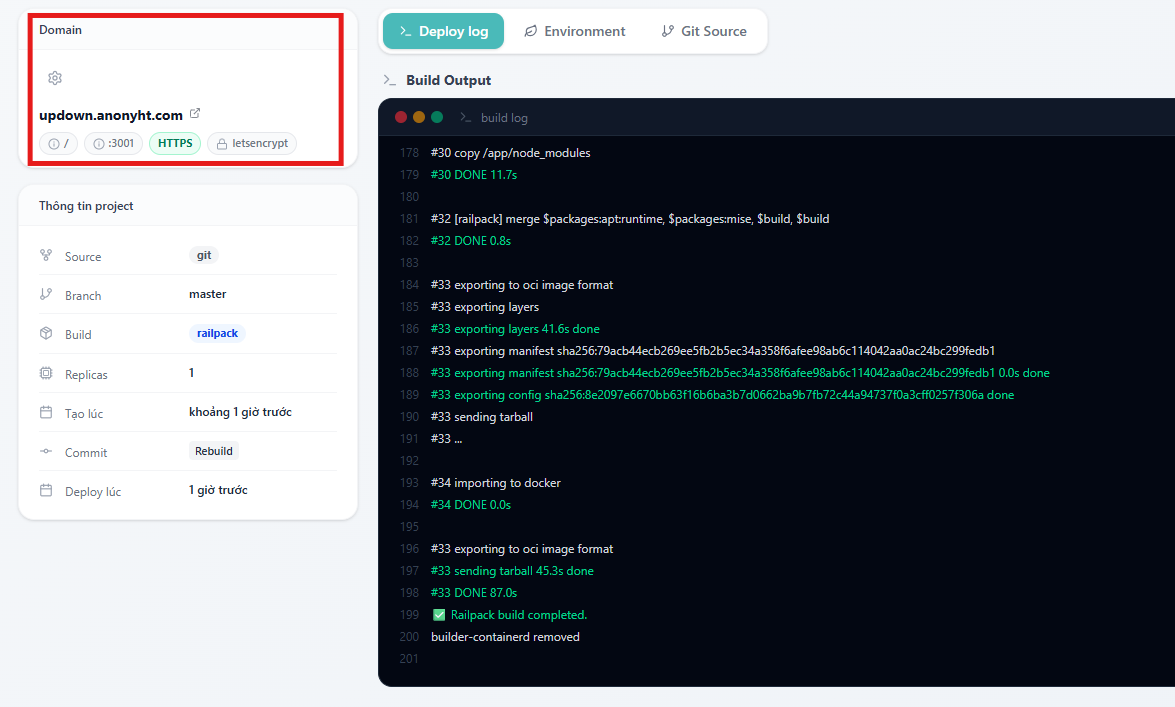The height and width of the screenshot is (707, 1175).
Task: Switch to the Git Source tab
Action: (704, 31)
